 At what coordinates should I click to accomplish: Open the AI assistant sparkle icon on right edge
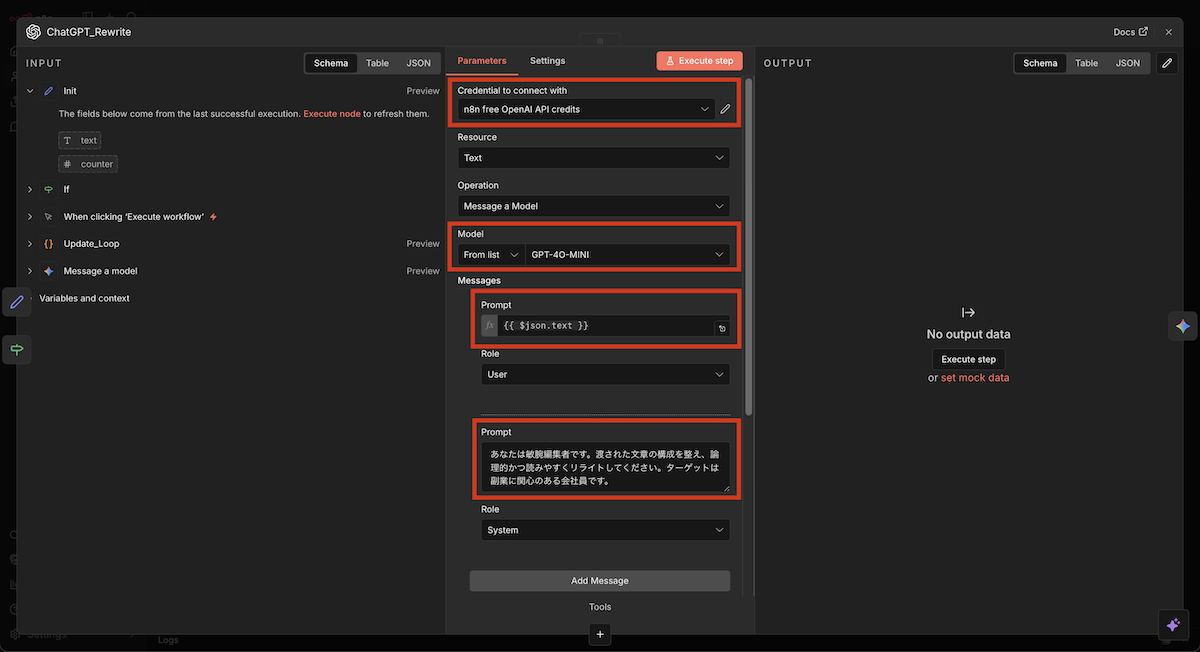(x=1182, y=326)
